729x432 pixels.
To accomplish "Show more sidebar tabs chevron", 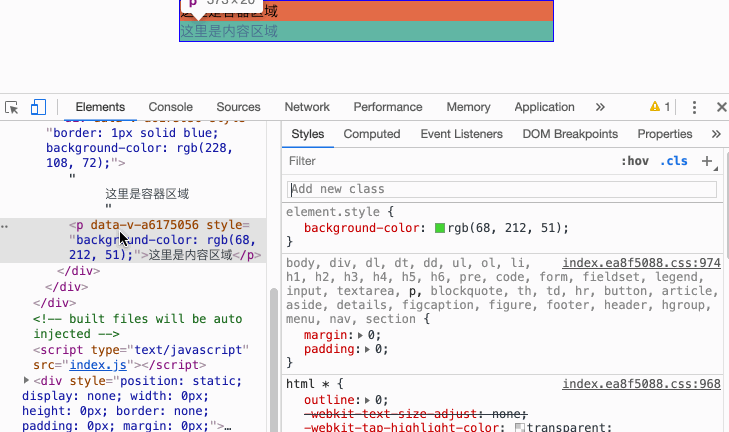I will [716, 134].
